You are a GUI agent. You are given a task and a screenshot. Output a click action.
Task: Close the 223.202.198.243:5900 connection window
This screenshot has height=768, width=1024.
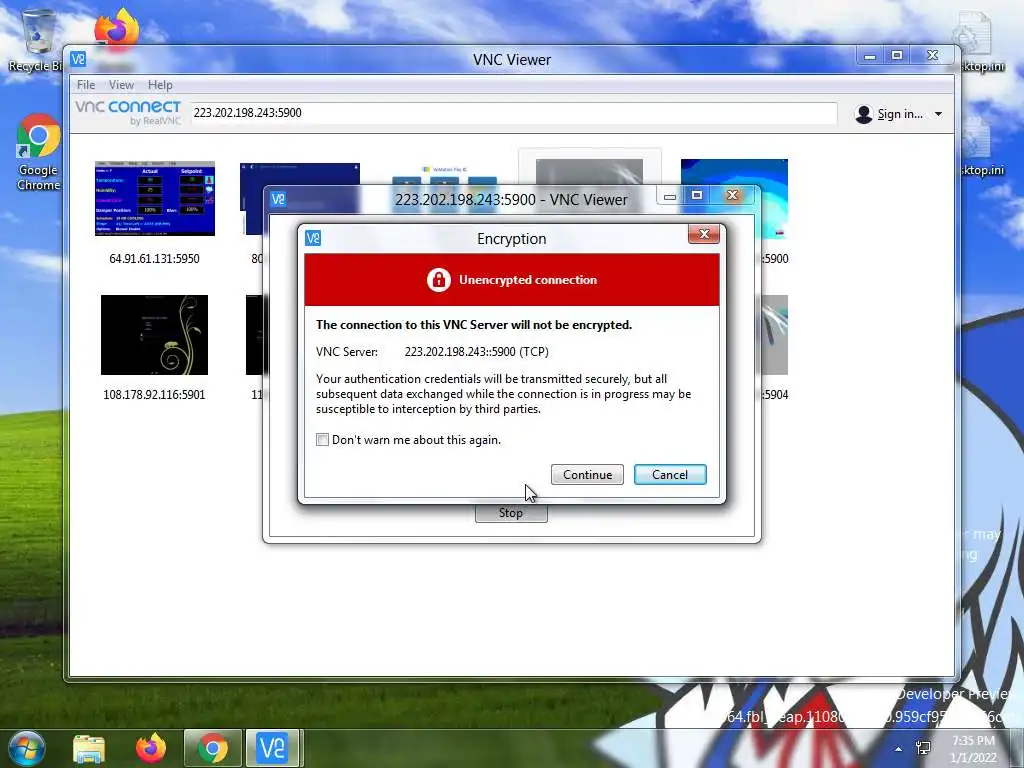click(x=733, y=195)
